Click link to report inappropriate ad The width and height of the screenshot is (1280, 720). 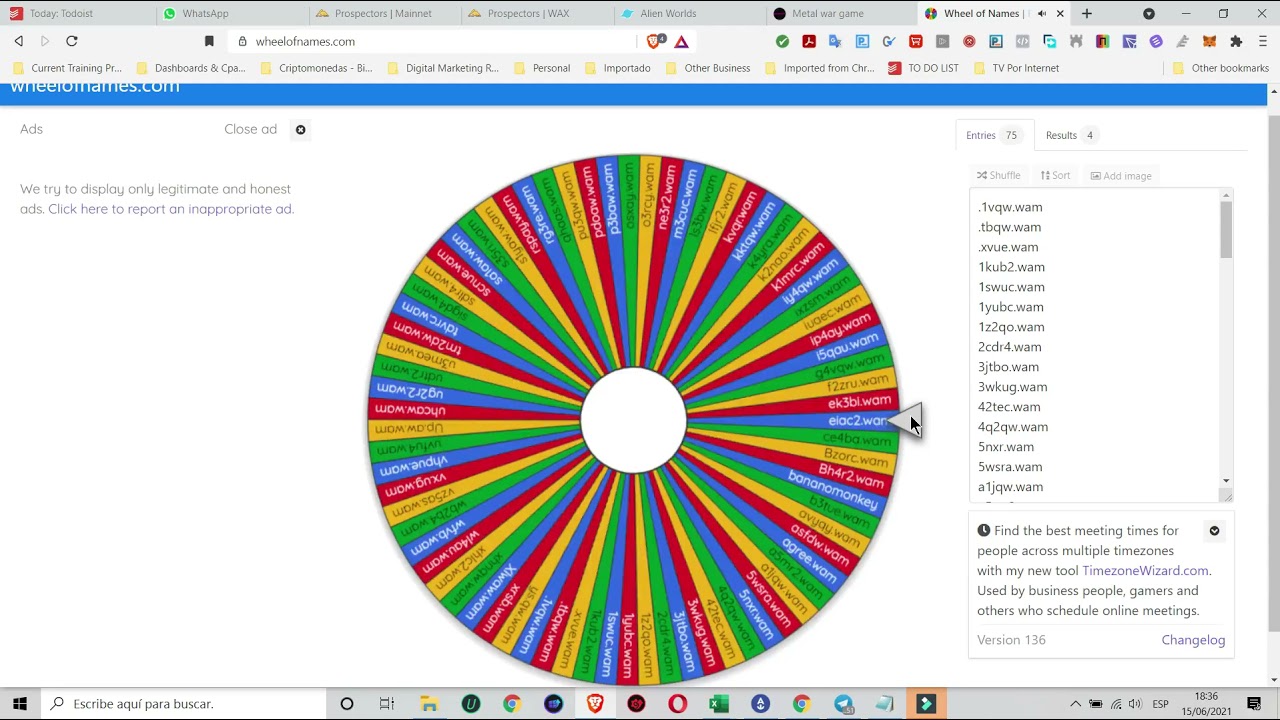[x=170, y=209]
